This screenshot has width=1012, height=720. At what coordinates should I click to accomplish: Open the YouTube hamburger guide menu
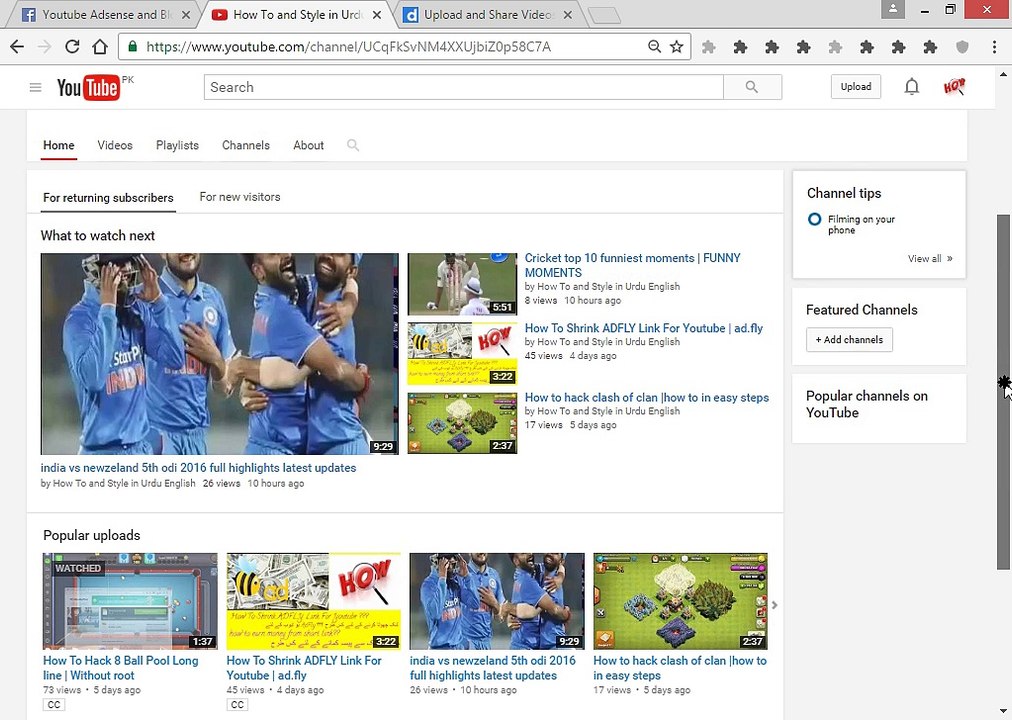click(x=35, y=87)
